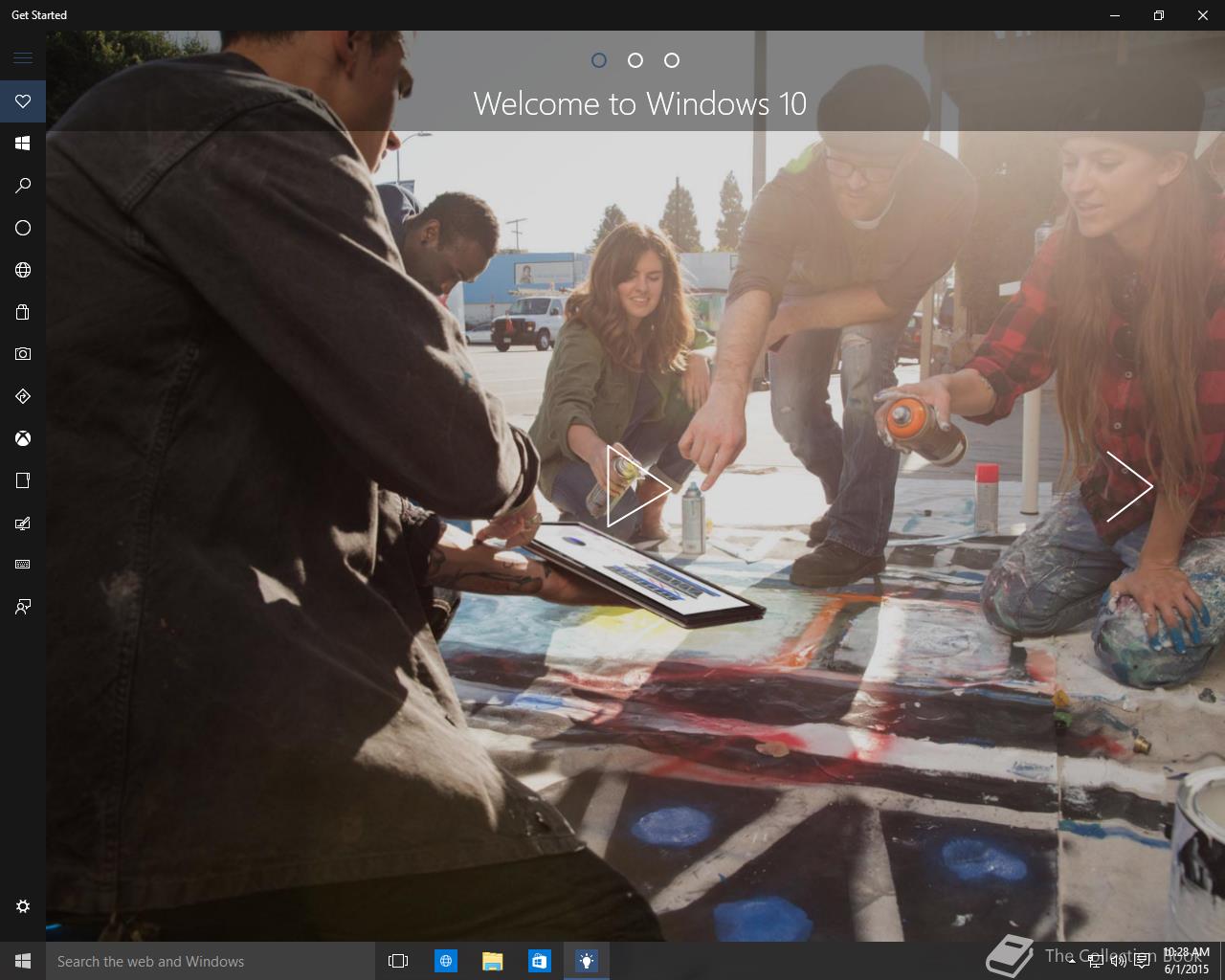
Task: Open the Action Center notifications icon
Action: click(x=1143, y=961)
